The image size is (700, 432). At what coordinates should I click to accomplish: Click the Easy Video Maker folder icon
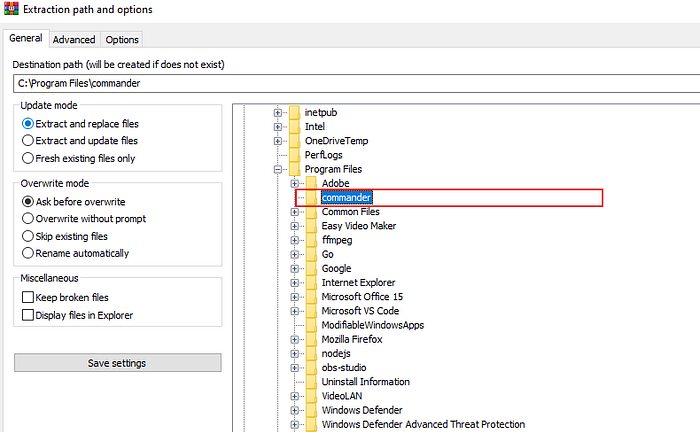(x=312, y=226)
